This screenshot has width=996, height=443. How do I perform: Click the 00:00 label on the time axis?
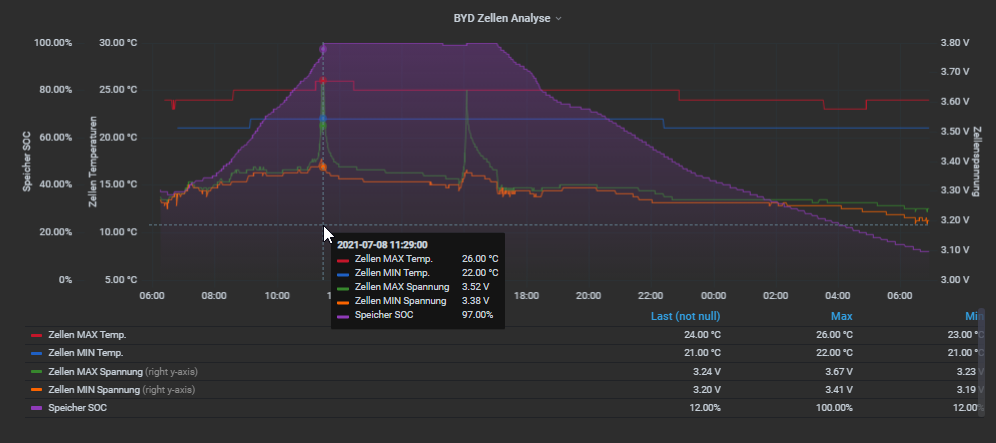point(713,296)
